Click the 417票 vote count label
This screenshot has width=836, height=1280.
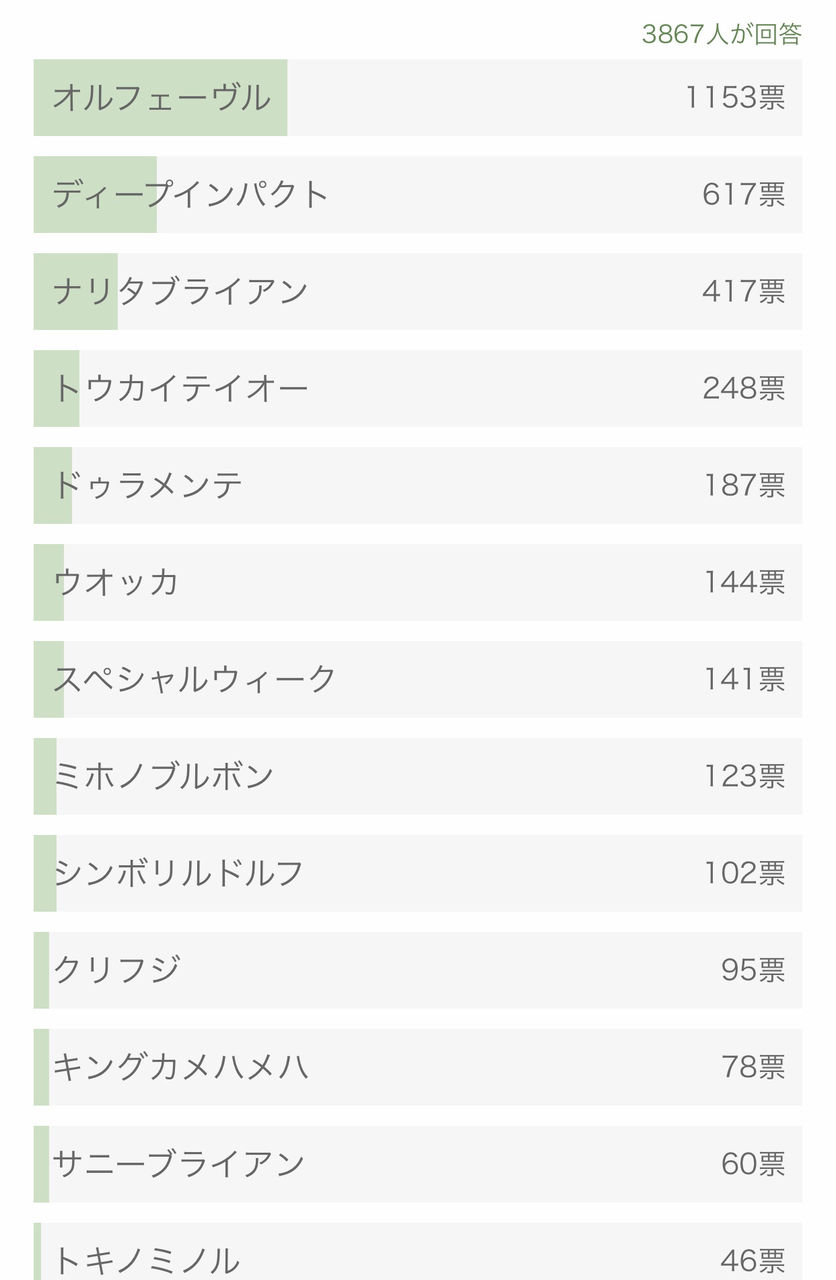point(743,291)
